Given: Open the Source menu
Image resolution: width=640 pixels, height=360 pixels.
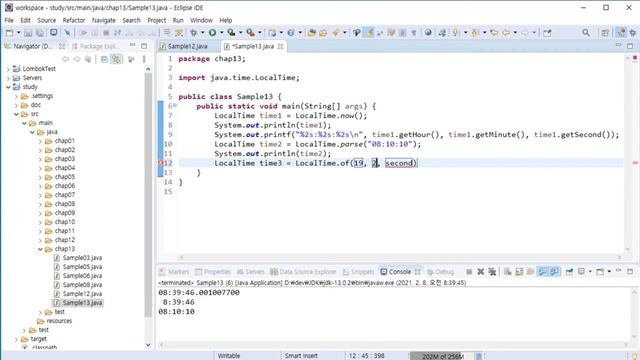Looking at the screenshot, I should pos(47,20).
